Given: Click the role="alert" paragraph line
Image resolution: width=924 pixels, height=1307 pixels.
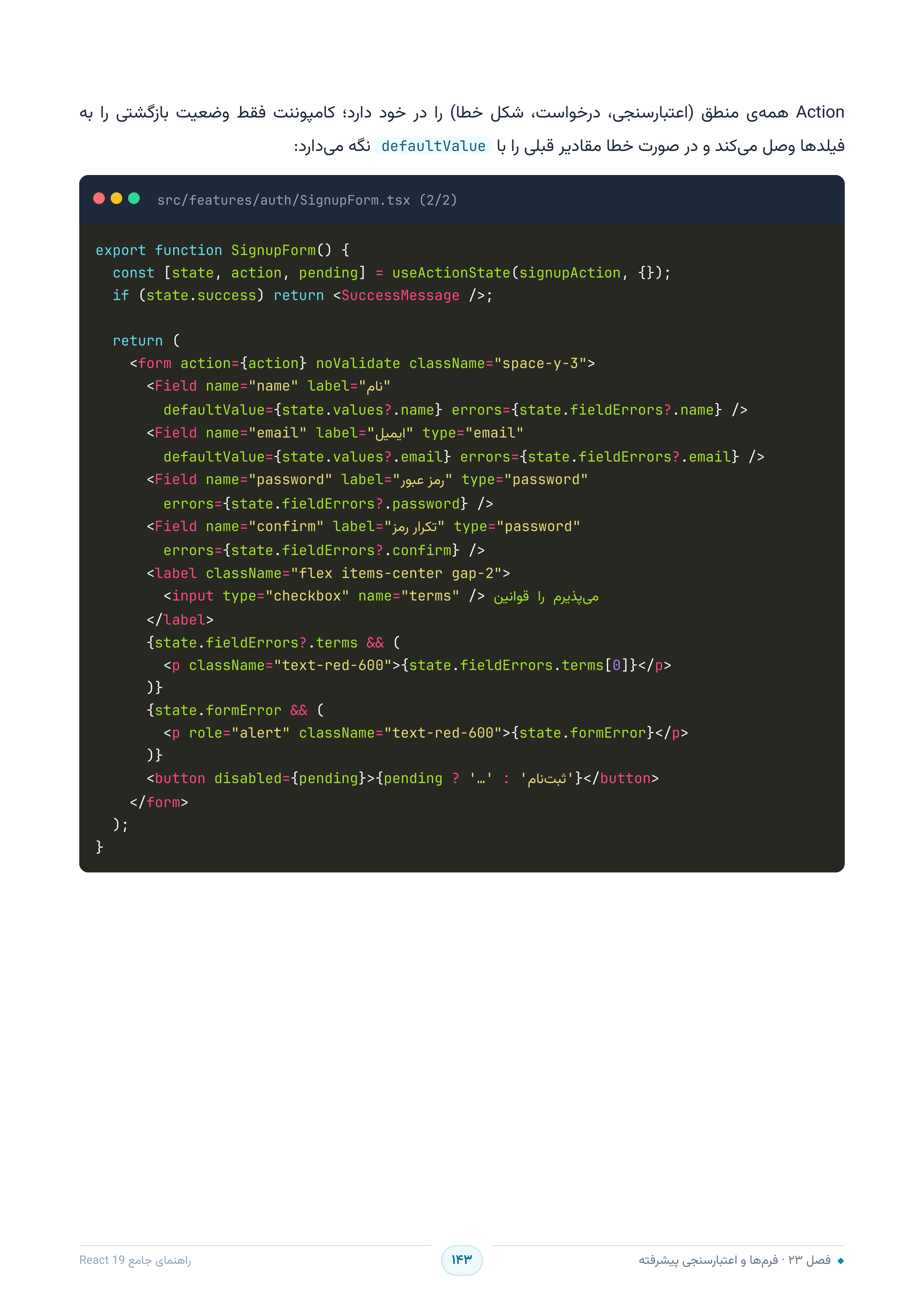Looking at the screenshot, I should [426, 733].
